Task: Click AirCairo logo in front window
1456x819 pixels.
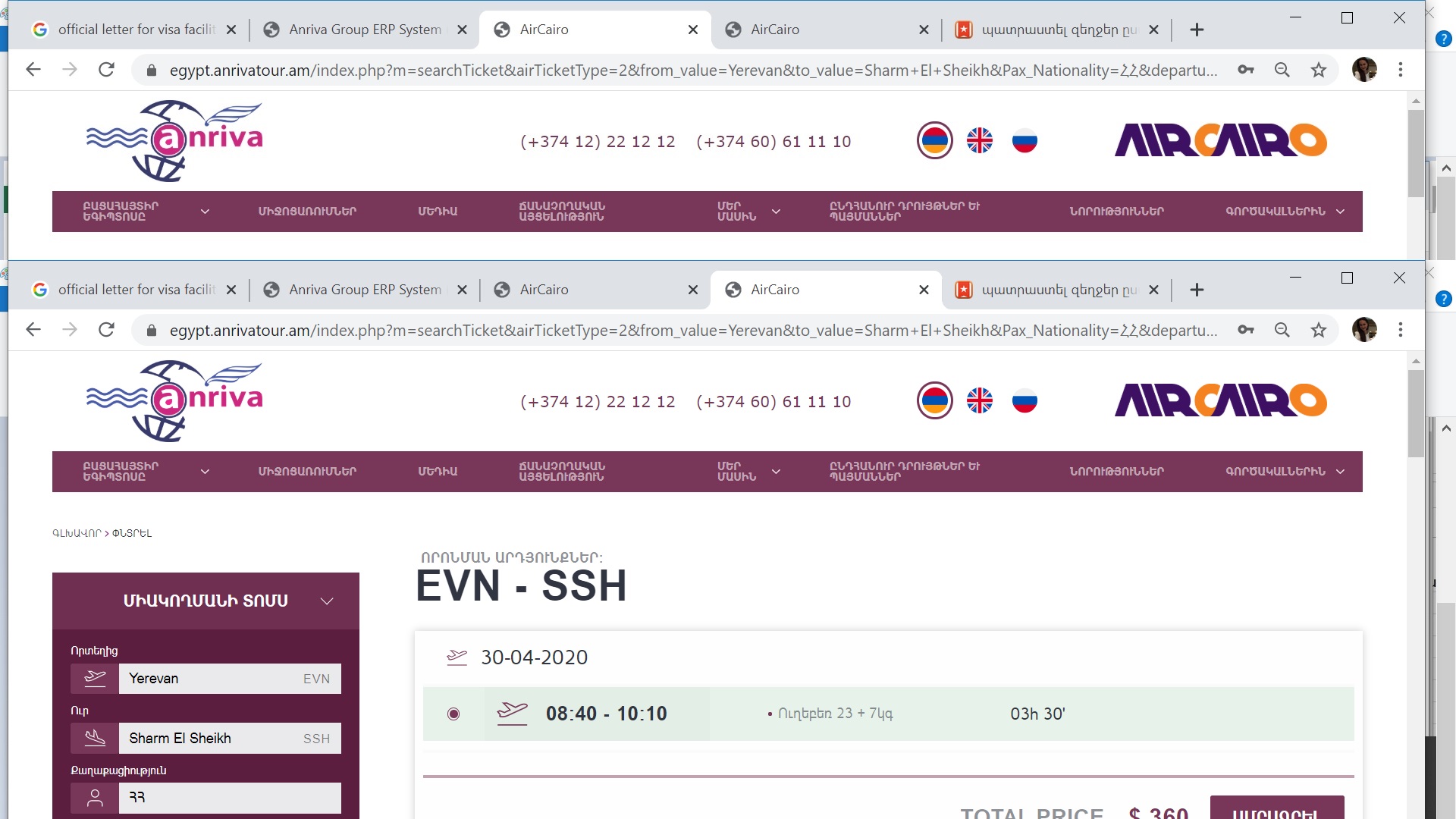Action: pyautogui.click(x=1221, y=401)
